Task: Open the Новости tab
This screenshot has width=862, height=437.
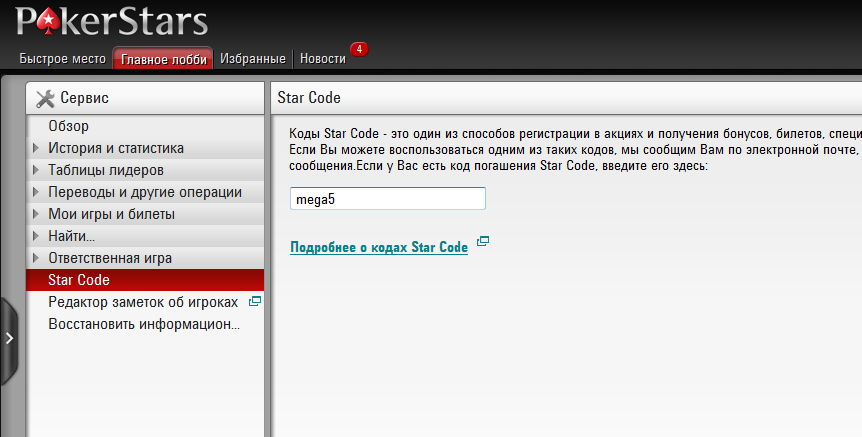Action: [x=323, y=59]
